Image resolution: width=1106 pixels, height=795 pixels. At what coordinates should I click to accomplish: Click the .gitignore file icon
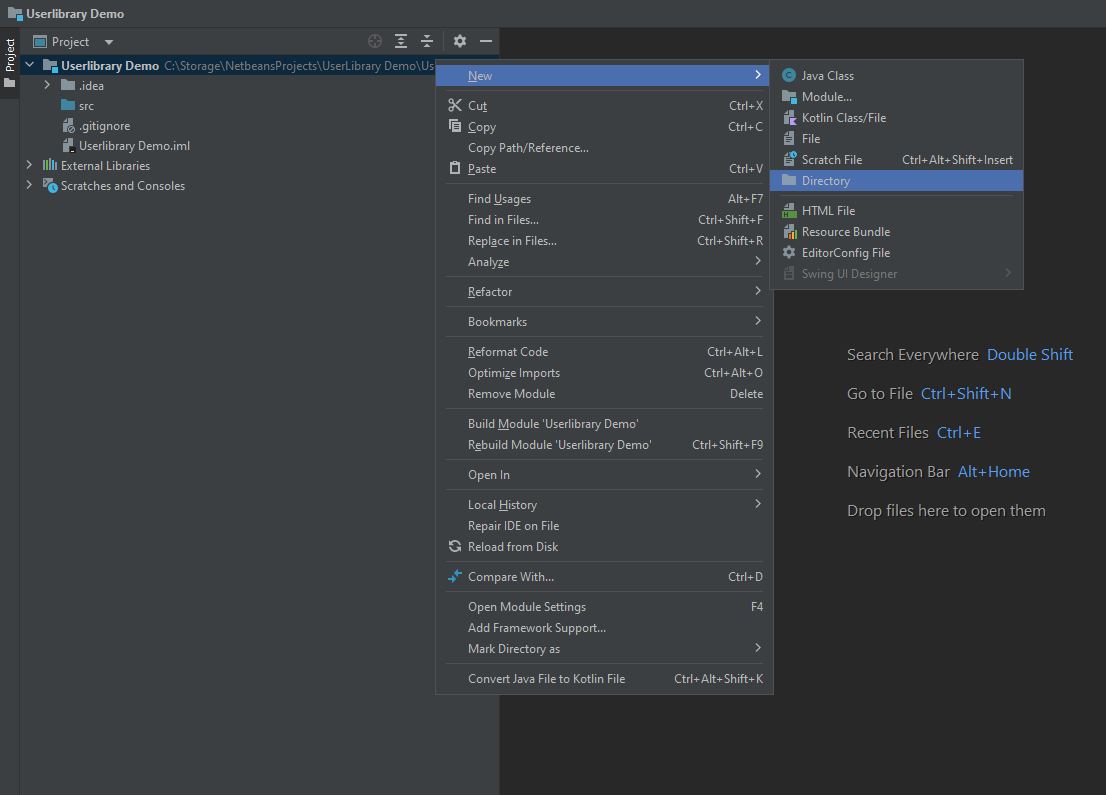coord(68,126)
